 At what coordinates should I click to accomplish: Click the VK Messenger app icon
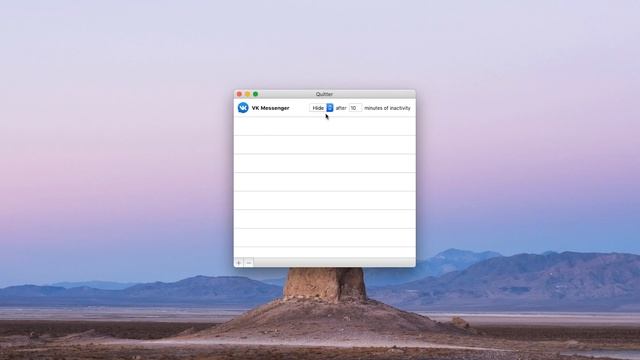(x=243, y=108)
